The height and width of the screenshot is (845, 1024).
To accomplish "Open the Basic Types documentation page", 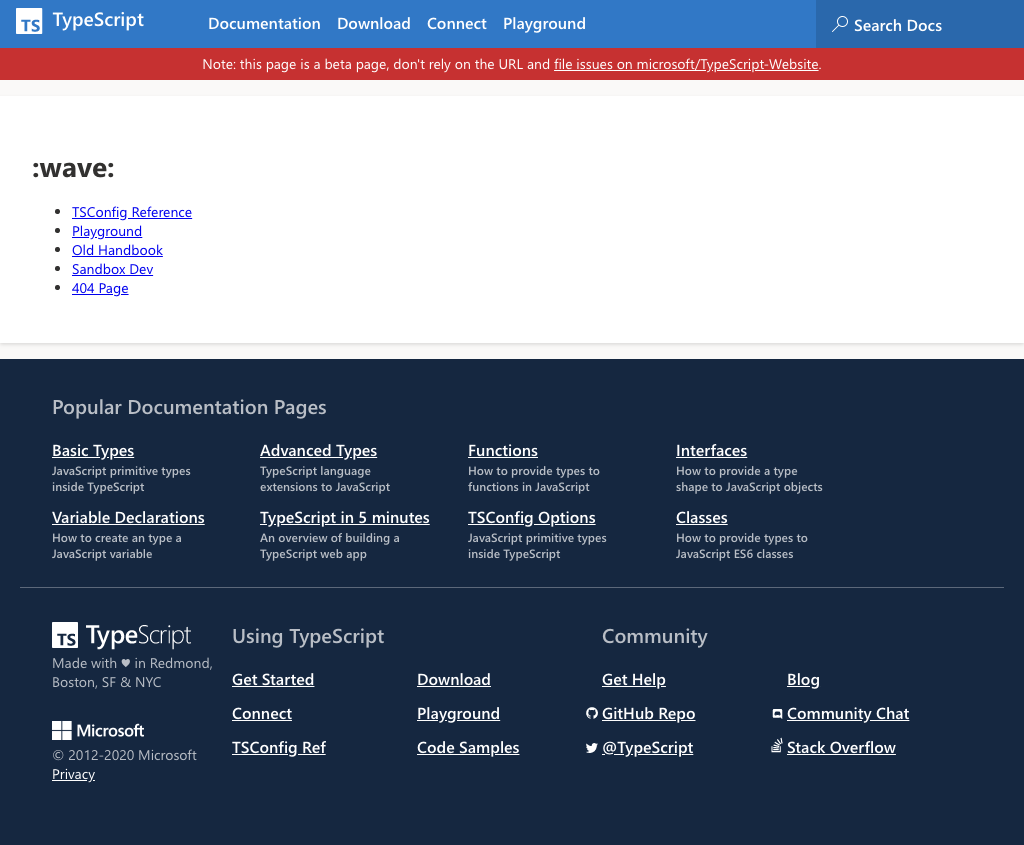I will click(x=93, y=451).
